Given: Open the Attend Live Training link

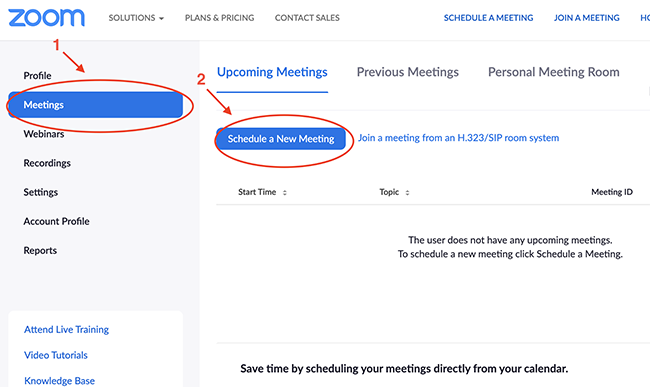Looking at the screenshot, I should (66, 329).
